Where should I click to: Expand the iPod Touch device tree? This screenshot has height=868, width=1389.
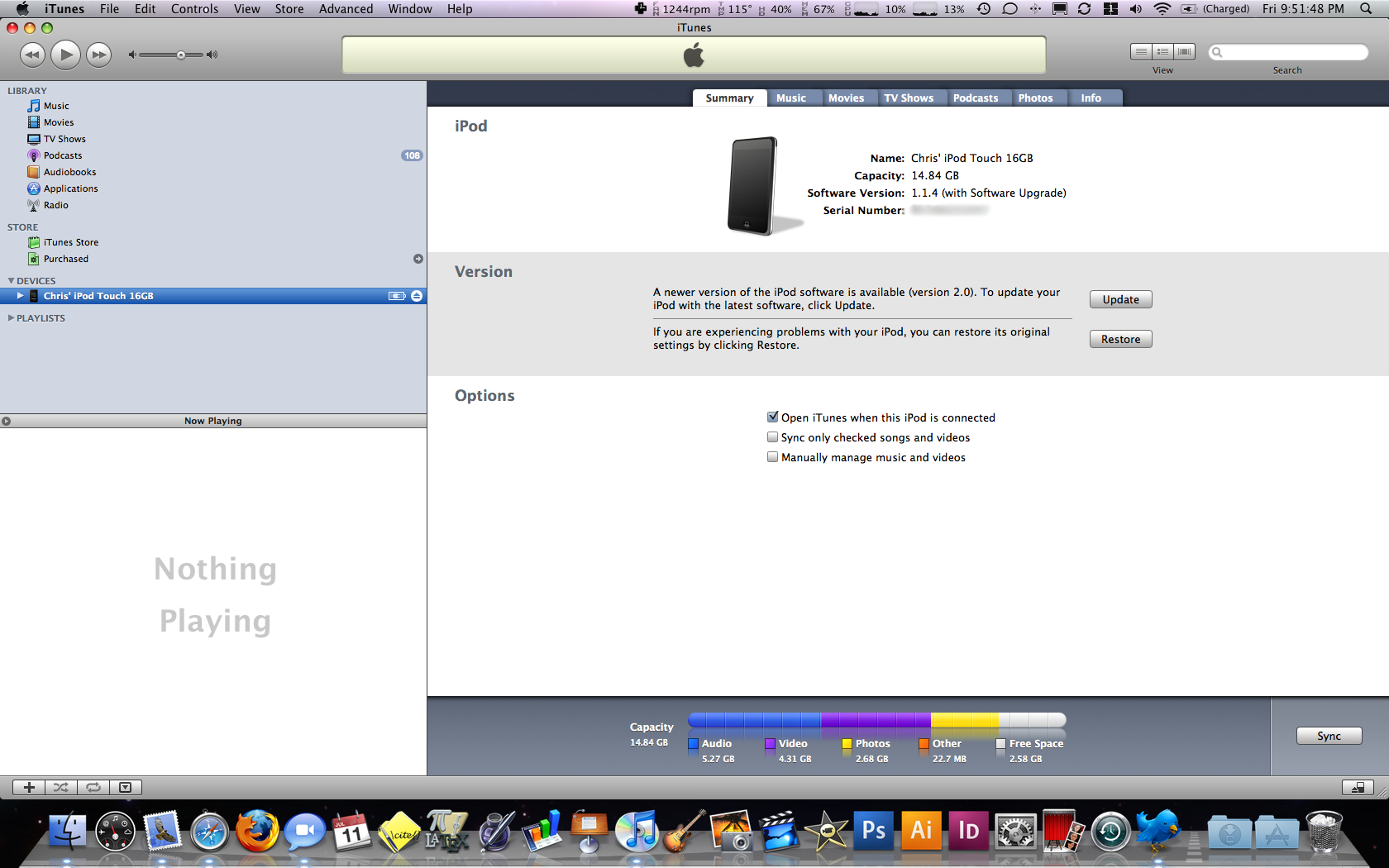20,296
